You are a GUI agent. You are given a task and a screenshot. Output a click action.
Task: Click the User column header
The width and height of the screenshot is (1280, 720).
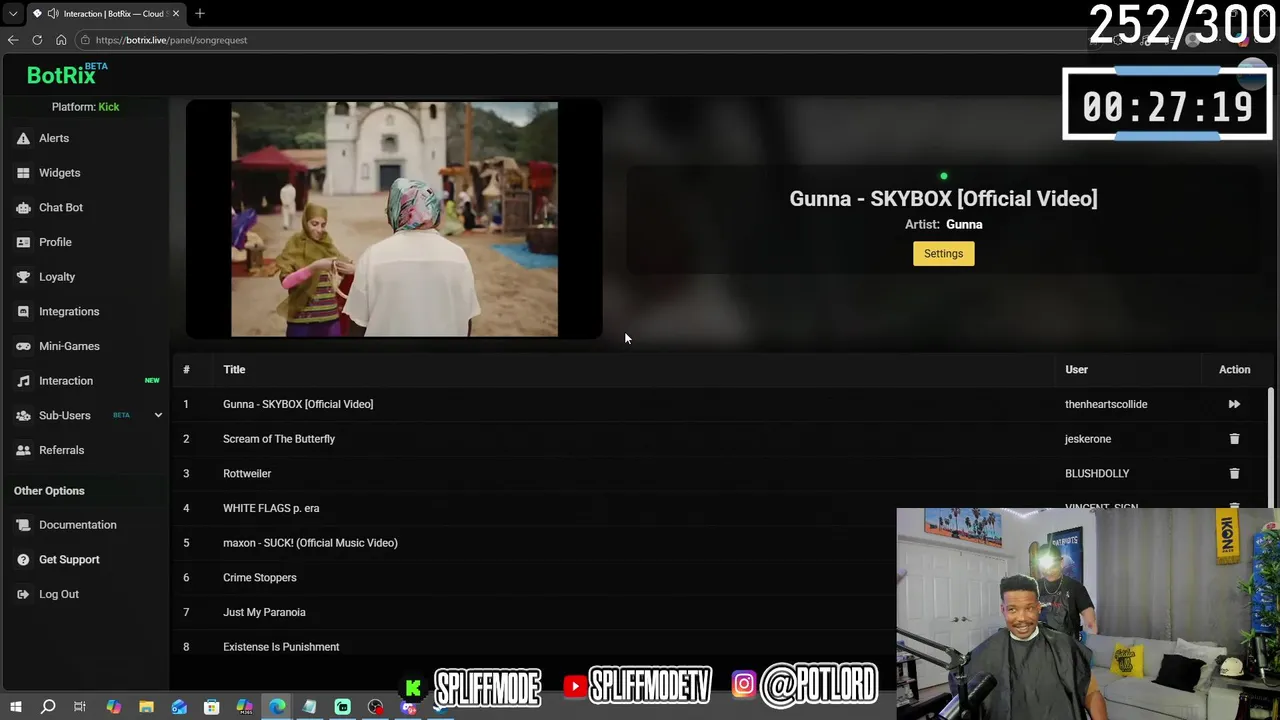1076,369
